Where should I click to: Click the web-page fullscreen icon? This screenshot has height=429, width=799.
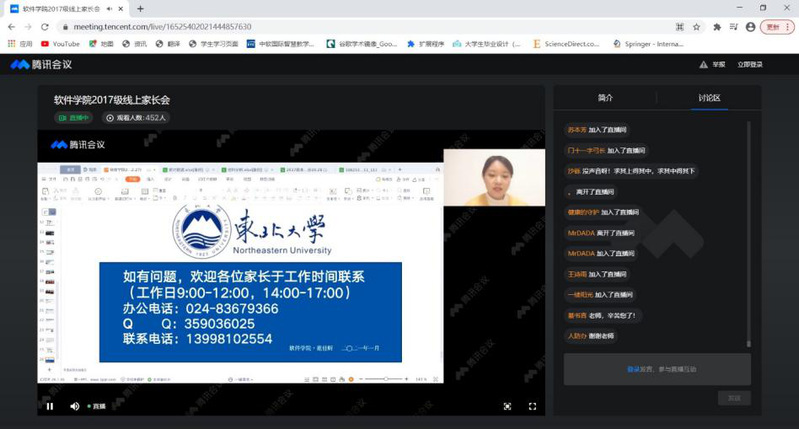pos(507,406)
